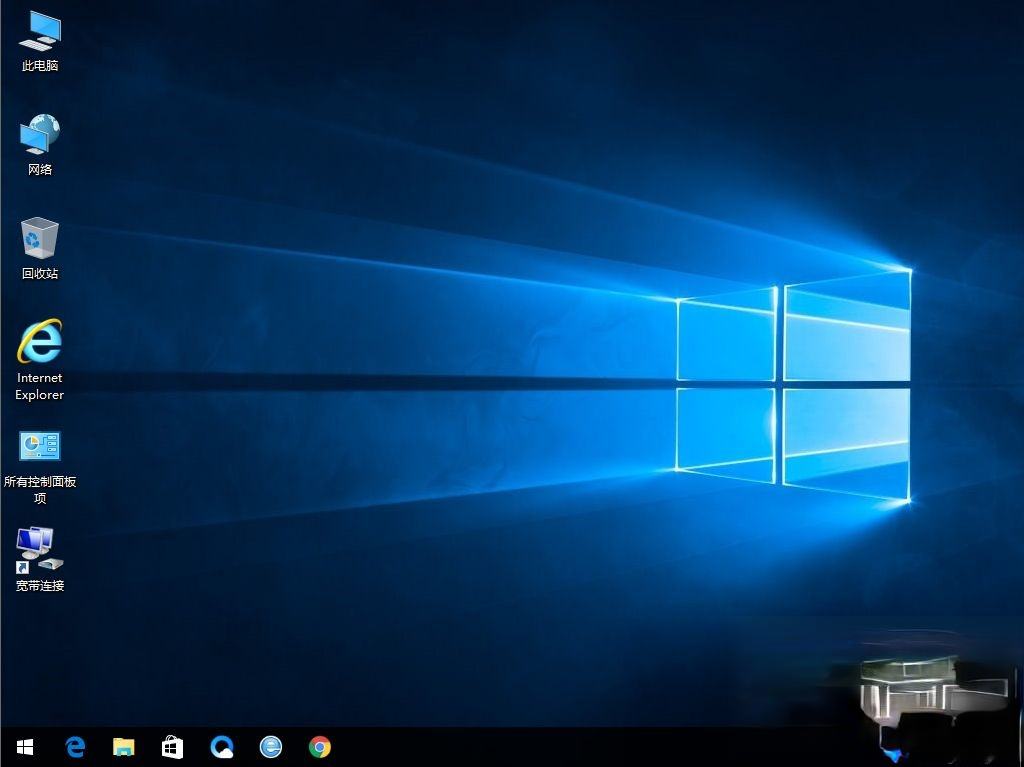1024x767 pixels.
Task: Click the "此电脑" caption text
Action: coord(40,66)
